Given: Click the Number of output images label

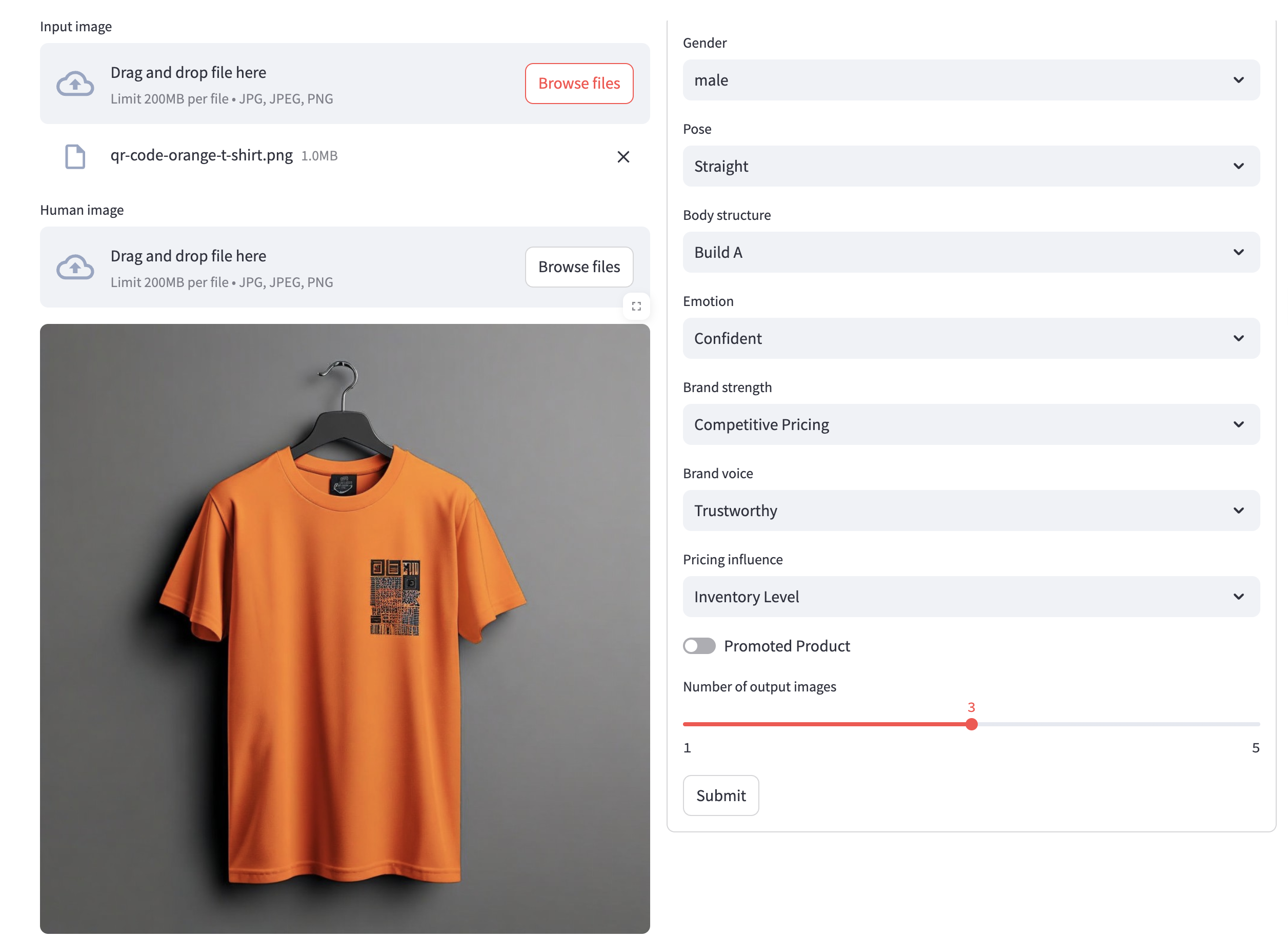Looking at the screenshot, I should pyautogui.click(x=759, y=687).
